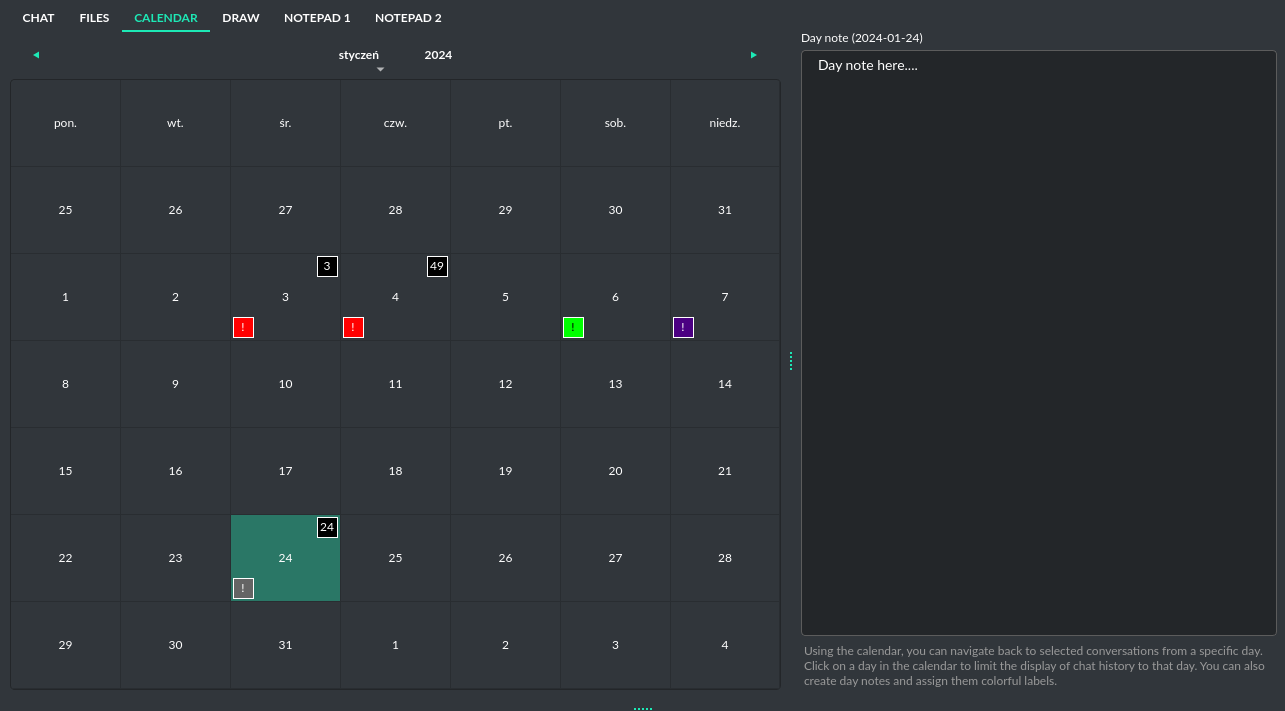Switch to the CHAT tab

(38, 17)
